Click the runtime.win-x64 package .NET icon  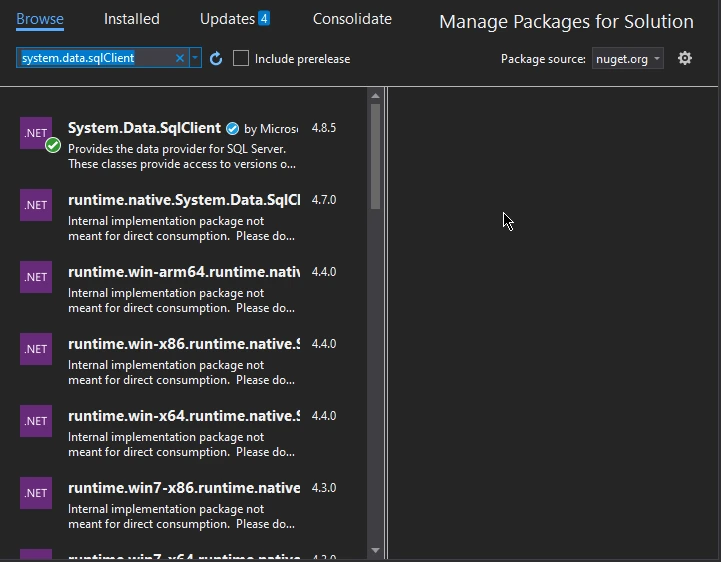pos(36,421)
